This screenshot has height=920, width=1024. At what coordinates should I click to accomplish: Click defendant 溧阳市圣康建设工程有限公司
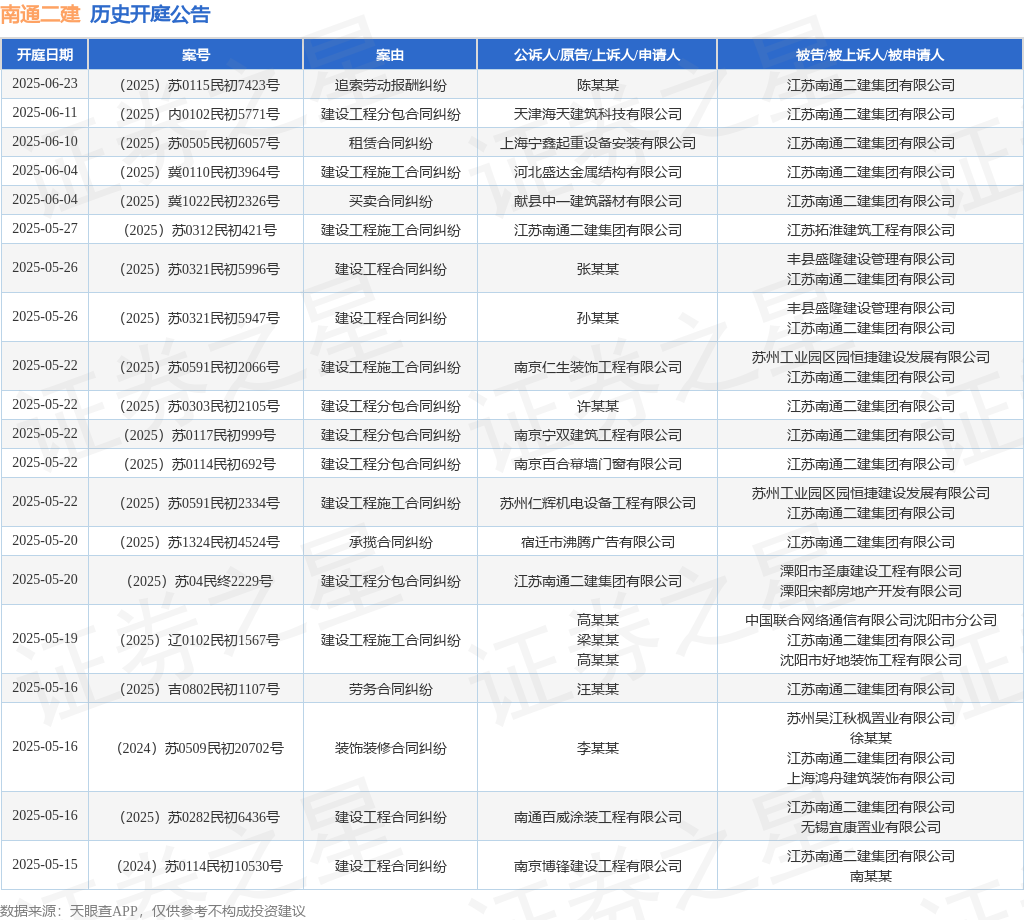click(871, 571)
